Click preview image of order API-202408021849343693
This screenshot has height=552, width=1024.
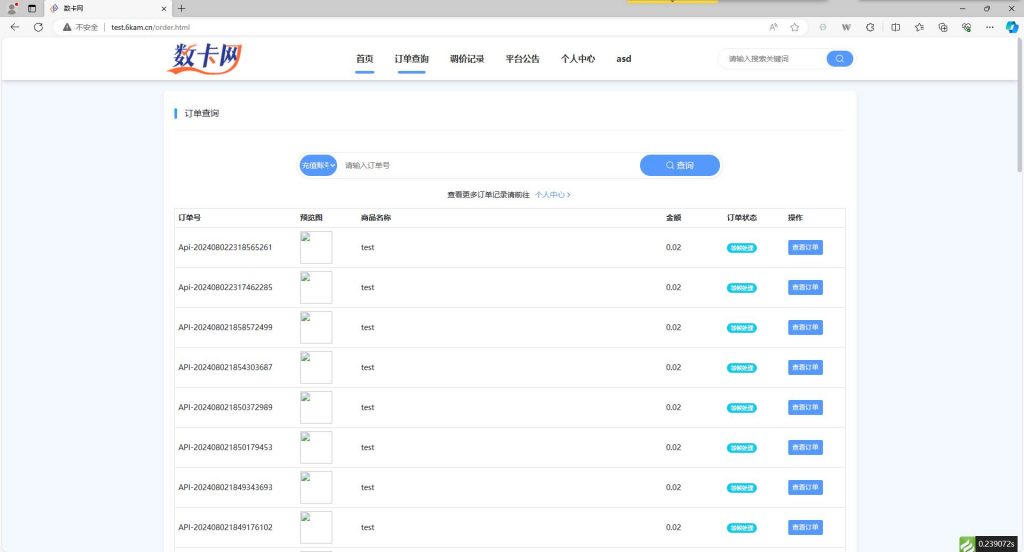[316, 487]
